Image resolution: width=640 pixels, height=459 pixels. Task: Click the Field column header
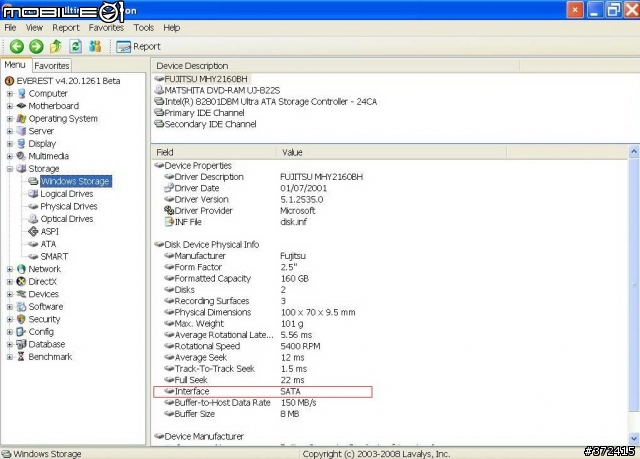[214, 152]
